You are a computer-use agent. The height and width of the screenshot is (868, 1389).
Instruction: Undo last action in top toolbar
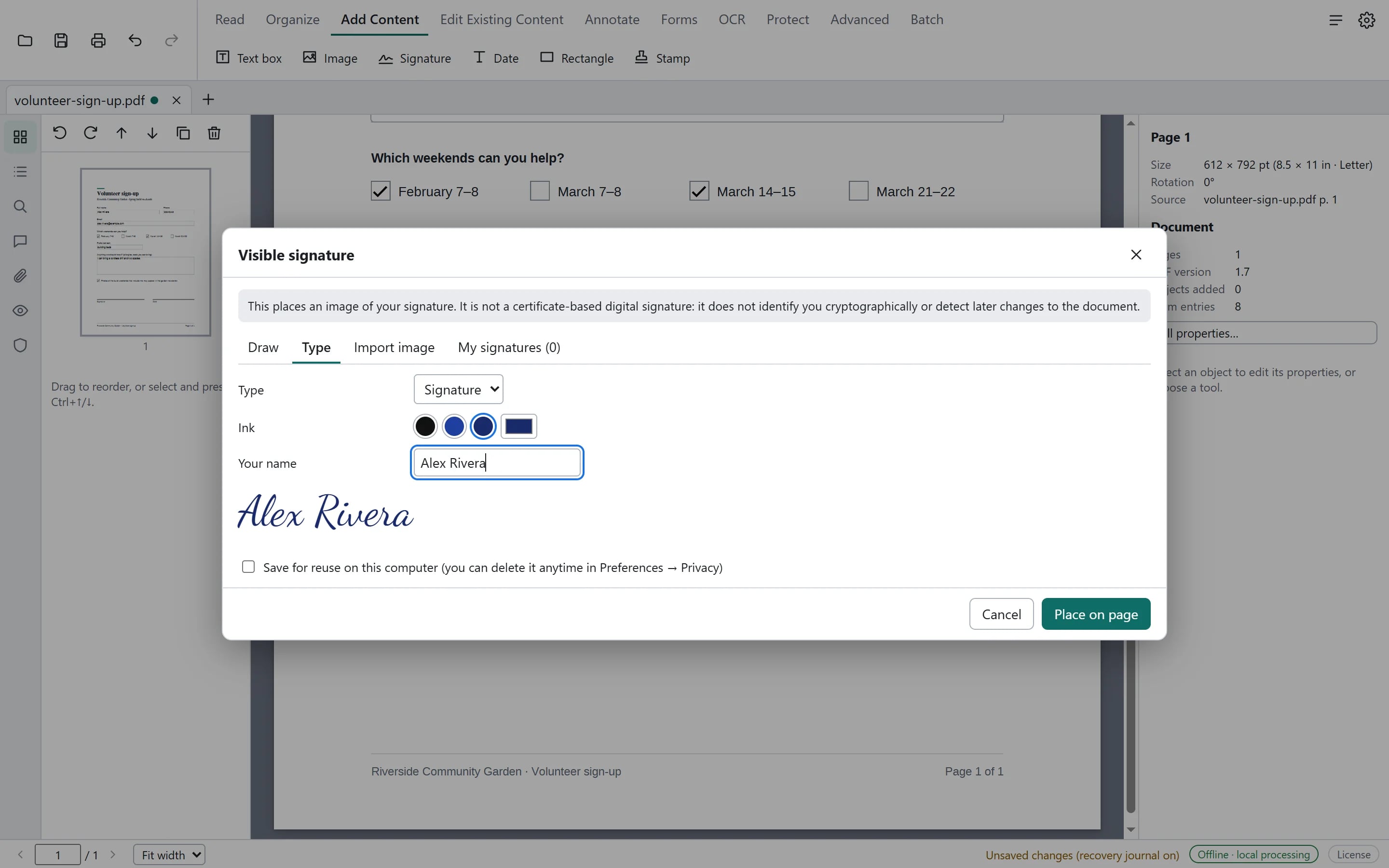[135, 41]
